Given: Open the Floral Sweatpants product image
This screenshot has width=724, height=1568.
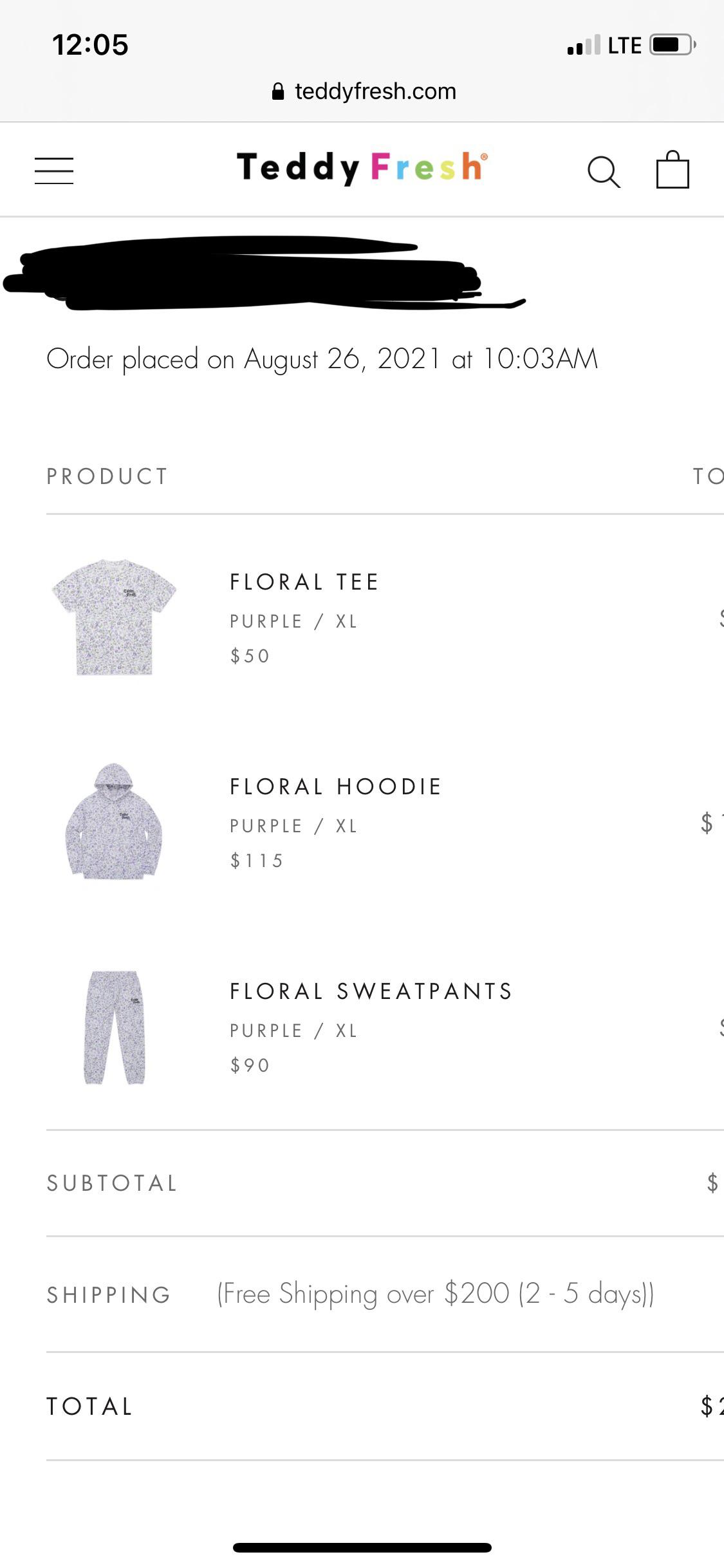Looking at the screenshot, I should click(x=115, y=1027).
